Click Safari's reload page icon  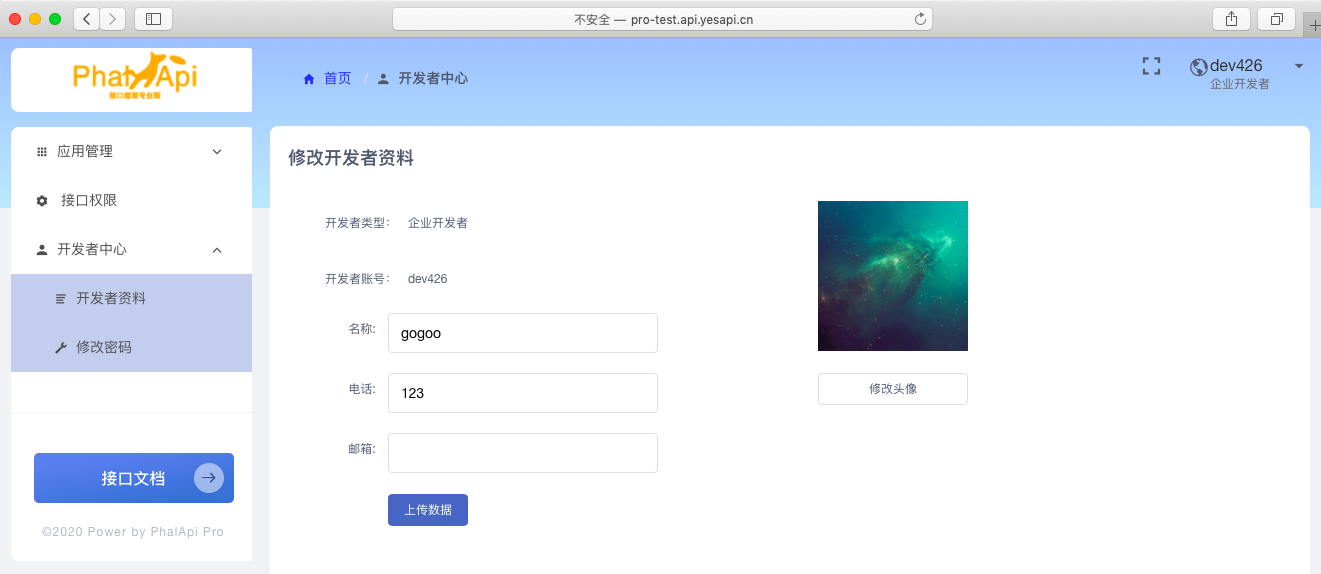pyautogui.click(x=920, y=19)
